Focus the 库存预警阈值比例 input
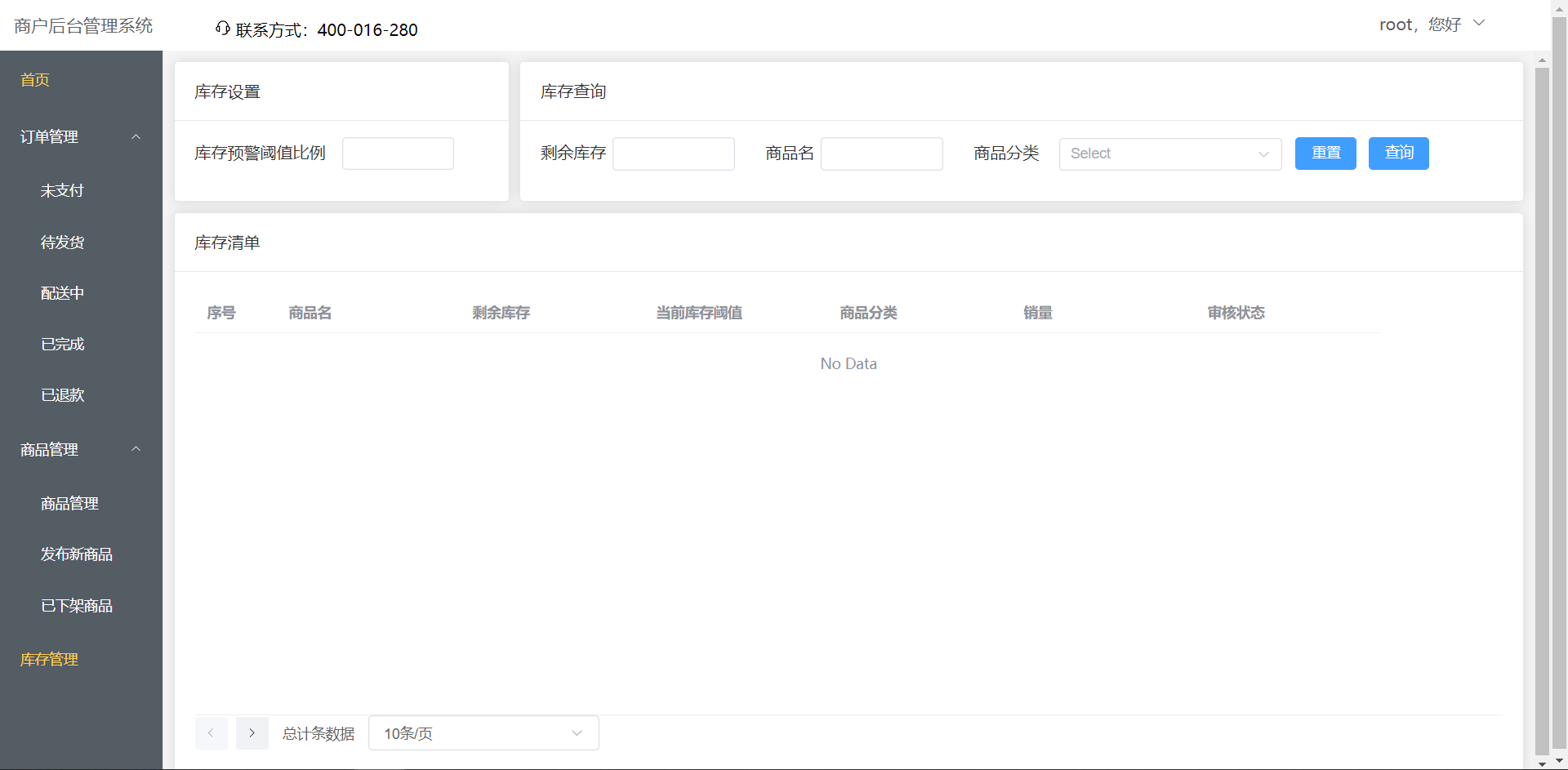Screen dimensions: 1568x770 click(398, 154)
